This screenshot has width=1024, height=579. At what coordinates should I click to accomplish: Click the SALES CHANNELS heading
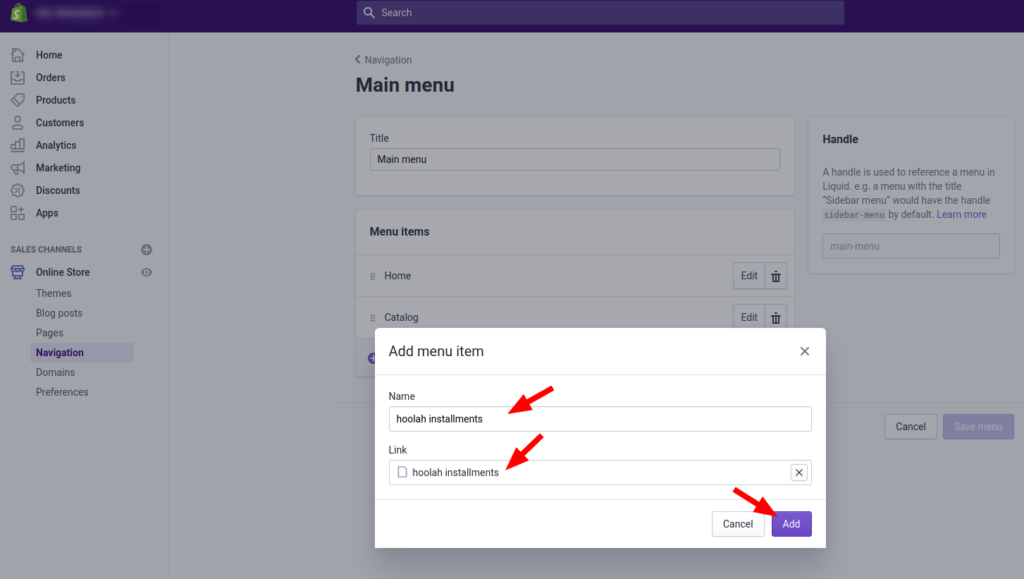click(46, 249)
